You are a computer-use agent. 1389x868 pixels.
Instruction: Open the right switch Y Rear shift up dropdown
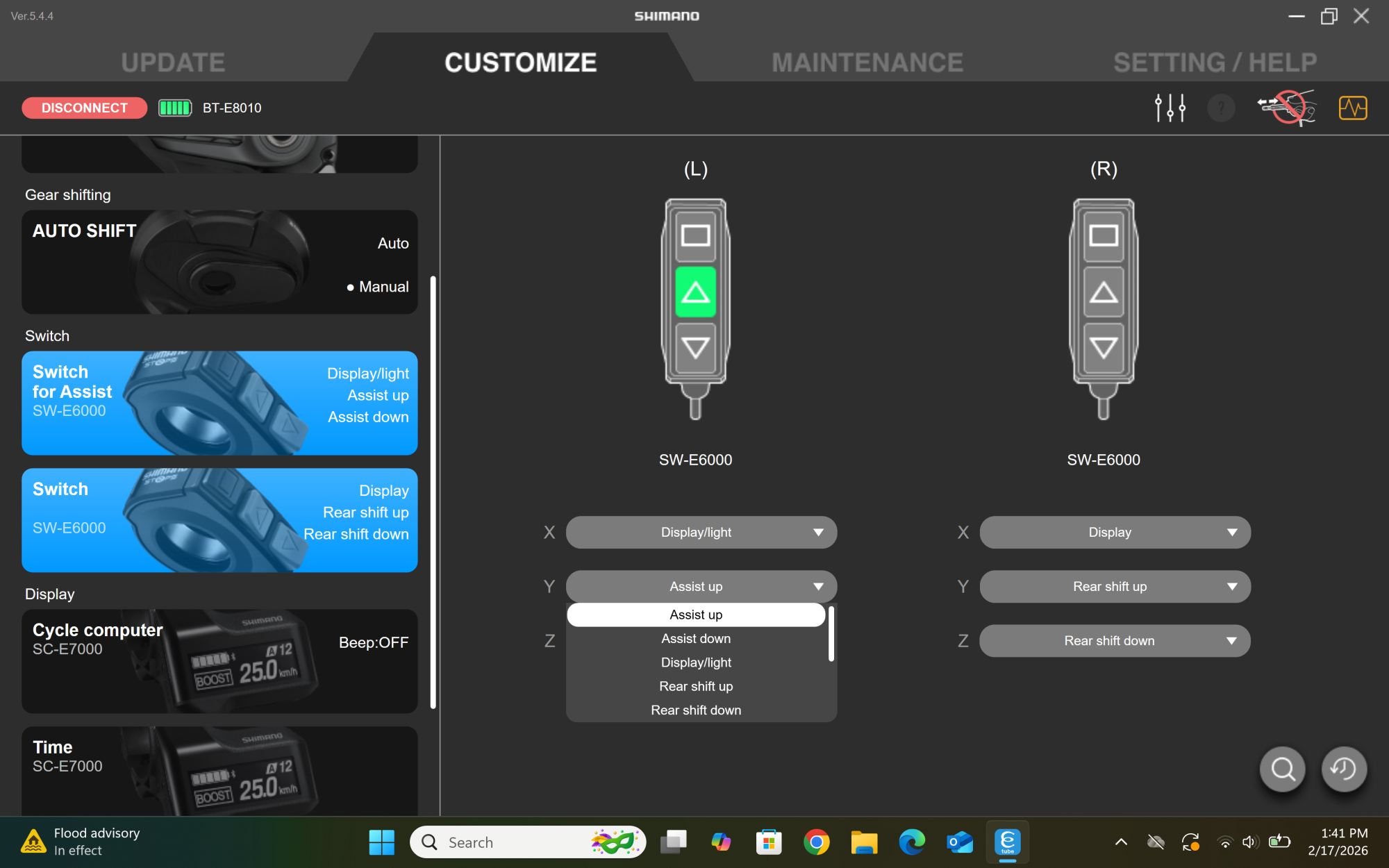(1114, 586)
